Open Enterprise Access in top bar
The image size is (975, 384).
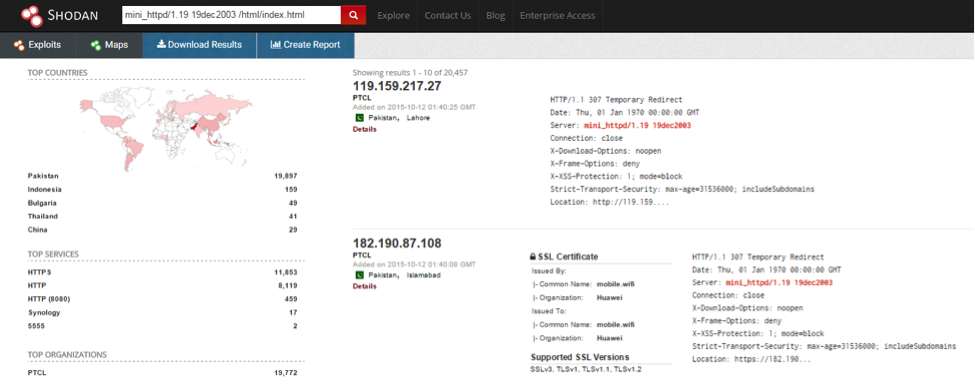coord(557,16)
